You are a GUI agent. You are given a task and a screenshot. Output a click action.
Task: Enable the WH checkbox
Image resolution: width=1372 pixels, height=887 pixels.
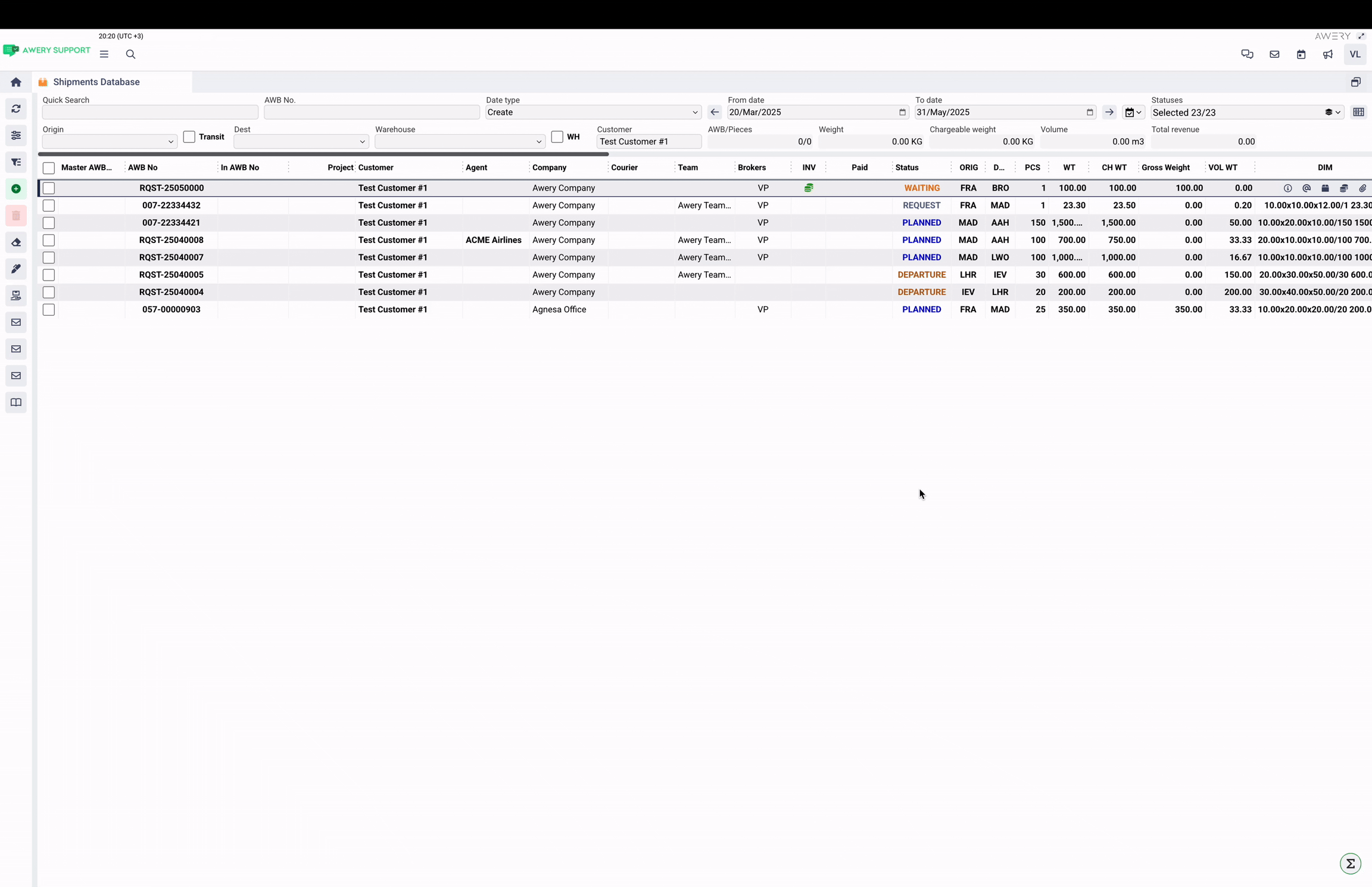click(557, 137)
